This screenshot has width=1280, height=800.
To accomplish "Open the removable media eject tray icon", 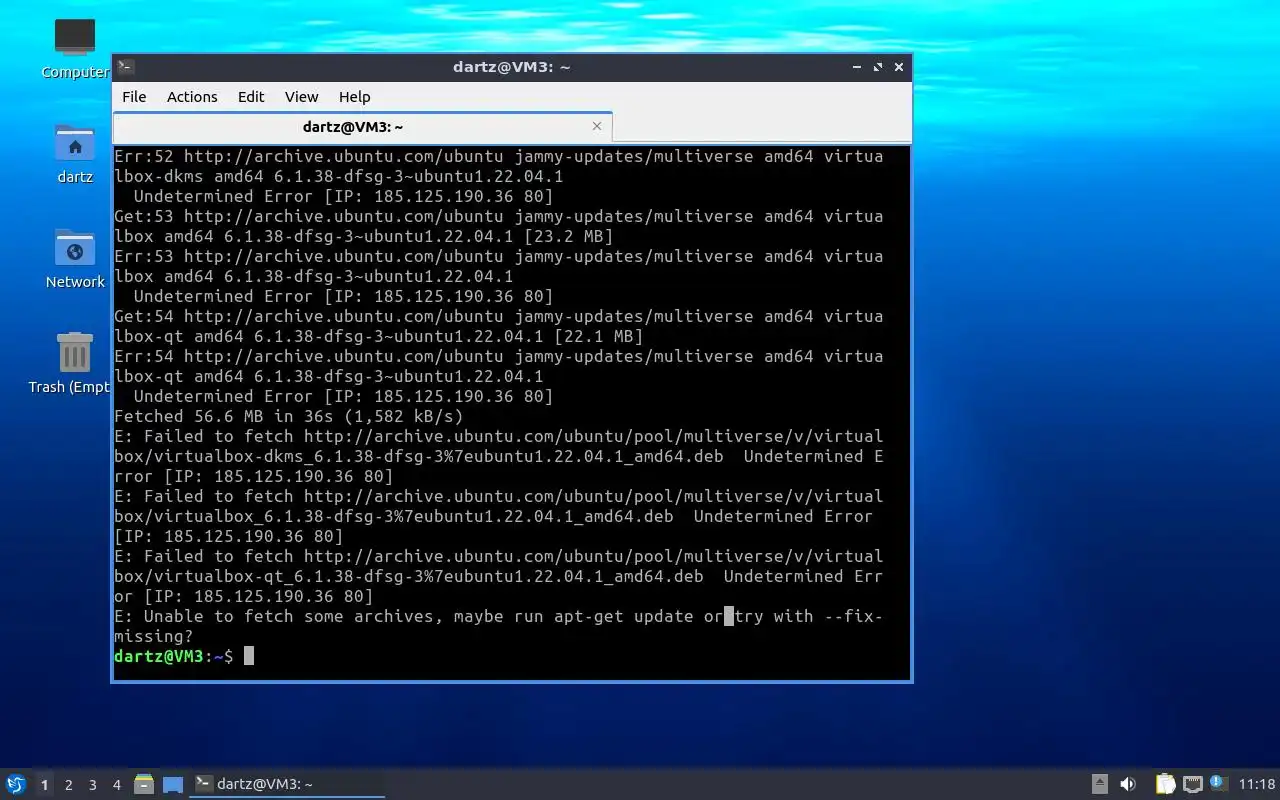I will click(x=1099, y=784).
